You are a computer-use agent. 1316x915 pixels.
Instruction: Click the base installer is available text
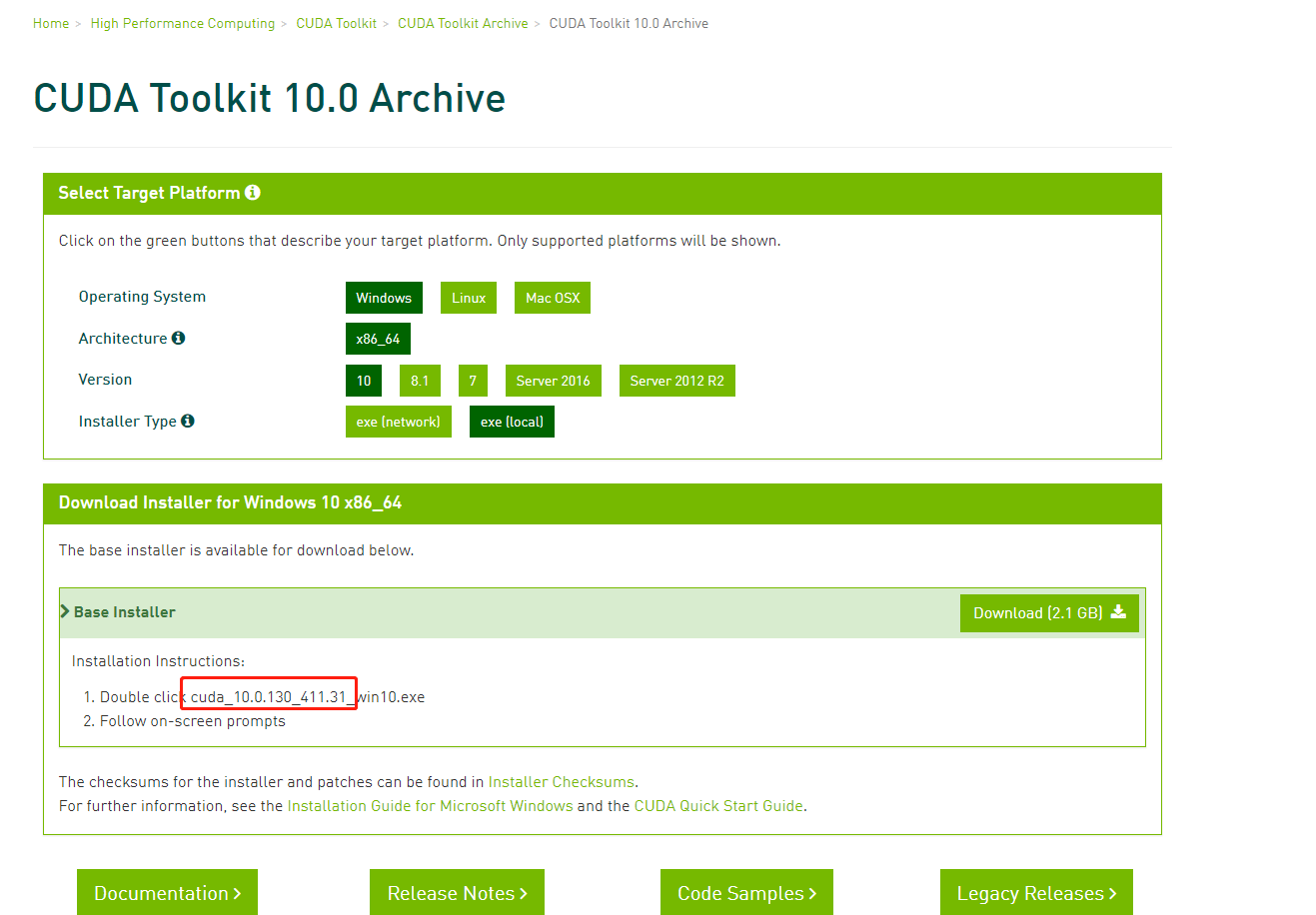(x=236, y=550)
